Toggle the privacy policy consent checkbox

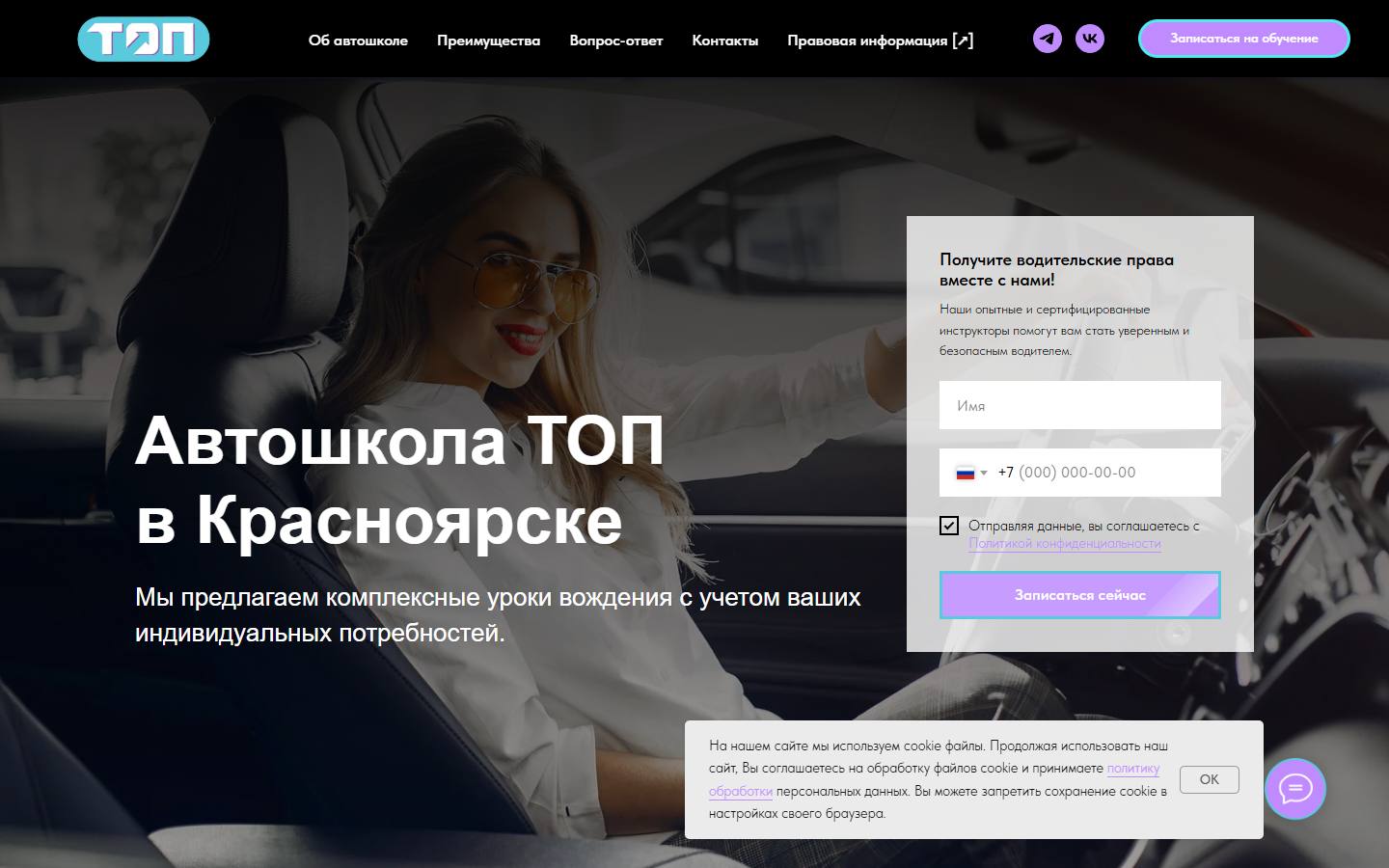(x=949, y=526)
